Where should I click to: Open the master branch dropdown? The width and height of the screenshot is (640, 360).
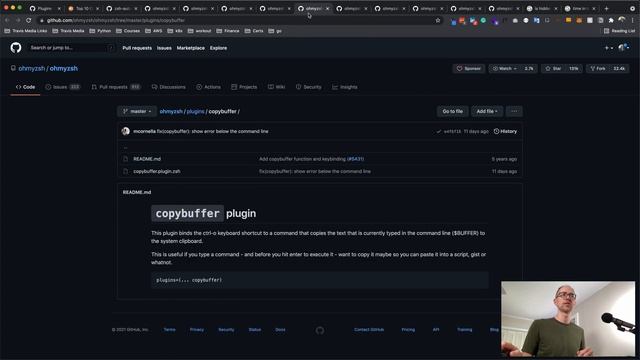137,111
